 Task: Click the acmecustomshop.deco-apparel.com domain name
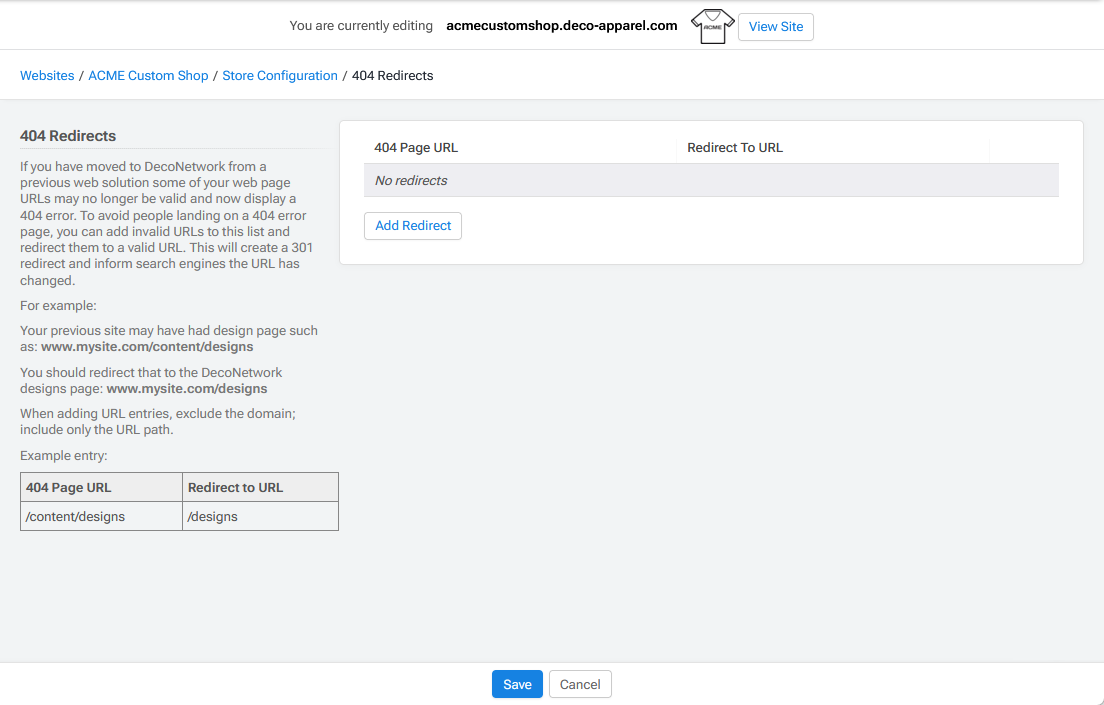tap(561, 25)
